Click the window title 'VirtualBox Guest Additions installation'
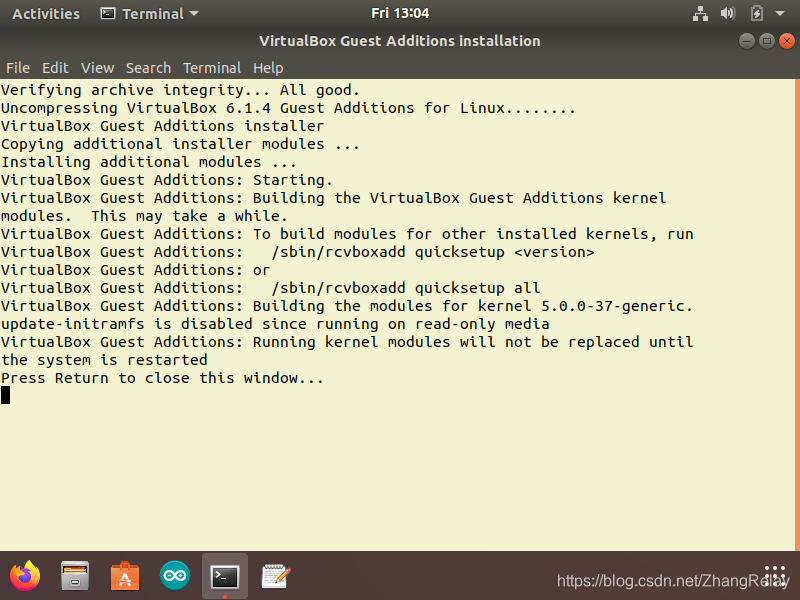800x600 pixels. tap(399, 41)
